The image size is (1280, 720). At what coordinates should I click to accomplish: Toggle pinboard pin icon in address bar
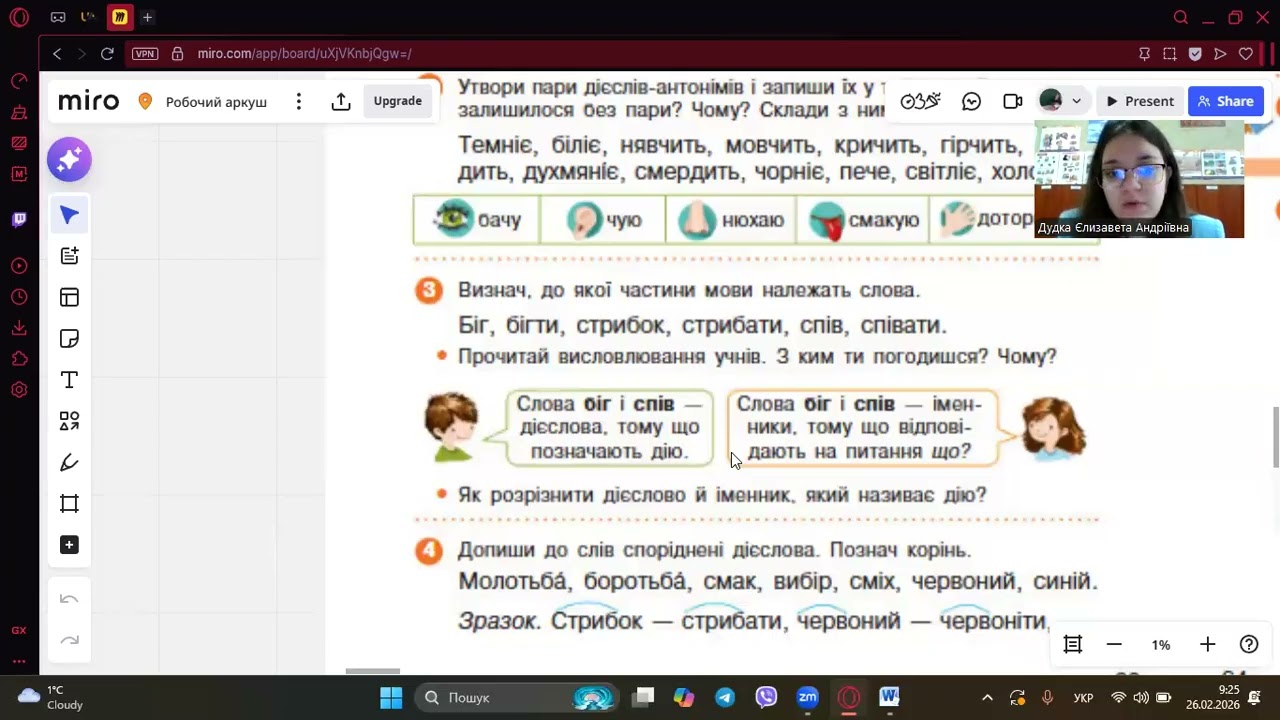(1145, 54)
